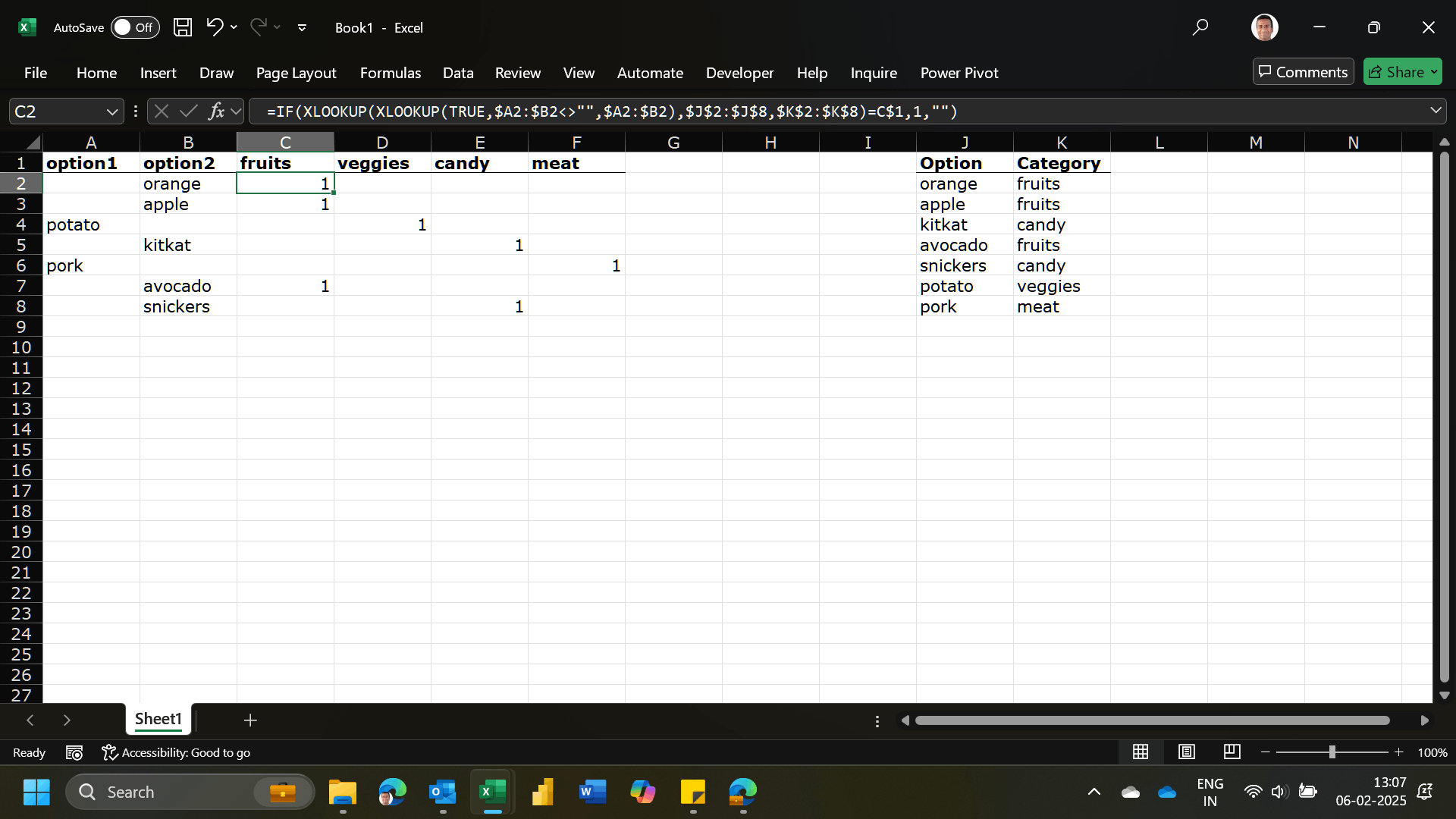This screenshot has width=1456, height=819.
Task: Select the Sheet1 tab
Action: tap(158, 719)
